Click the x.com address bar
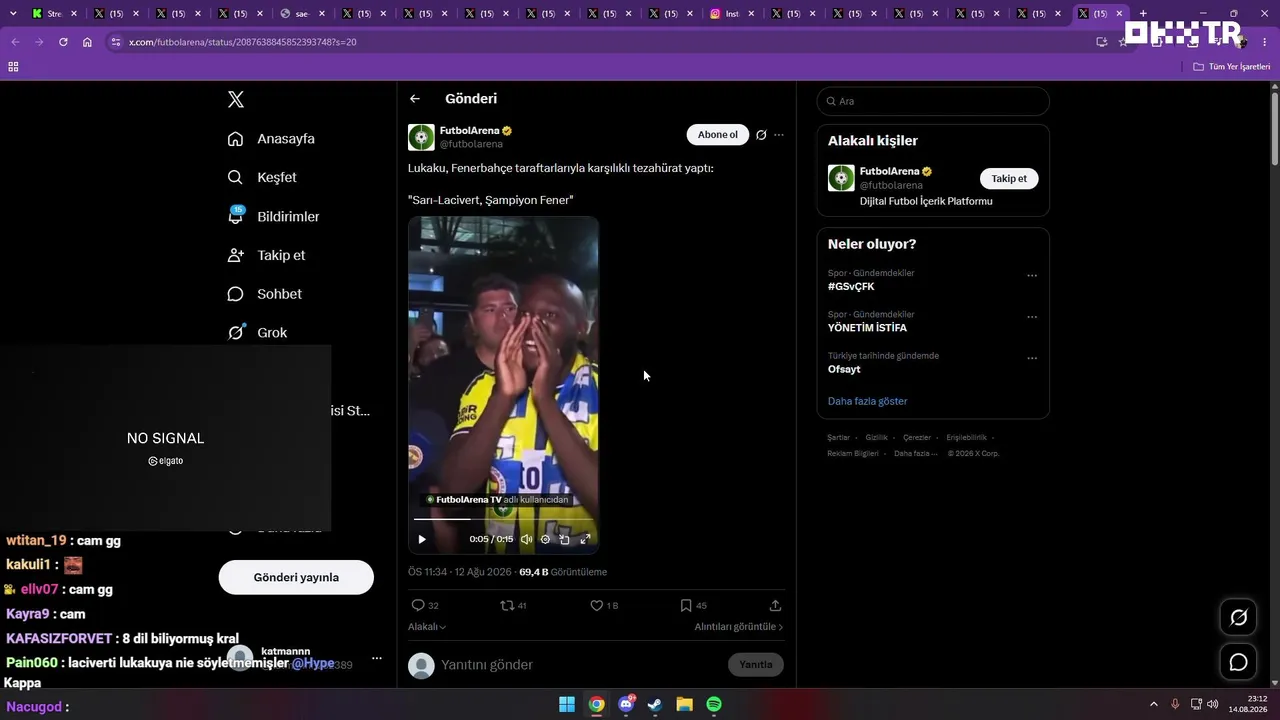 (x=600, y=42)
